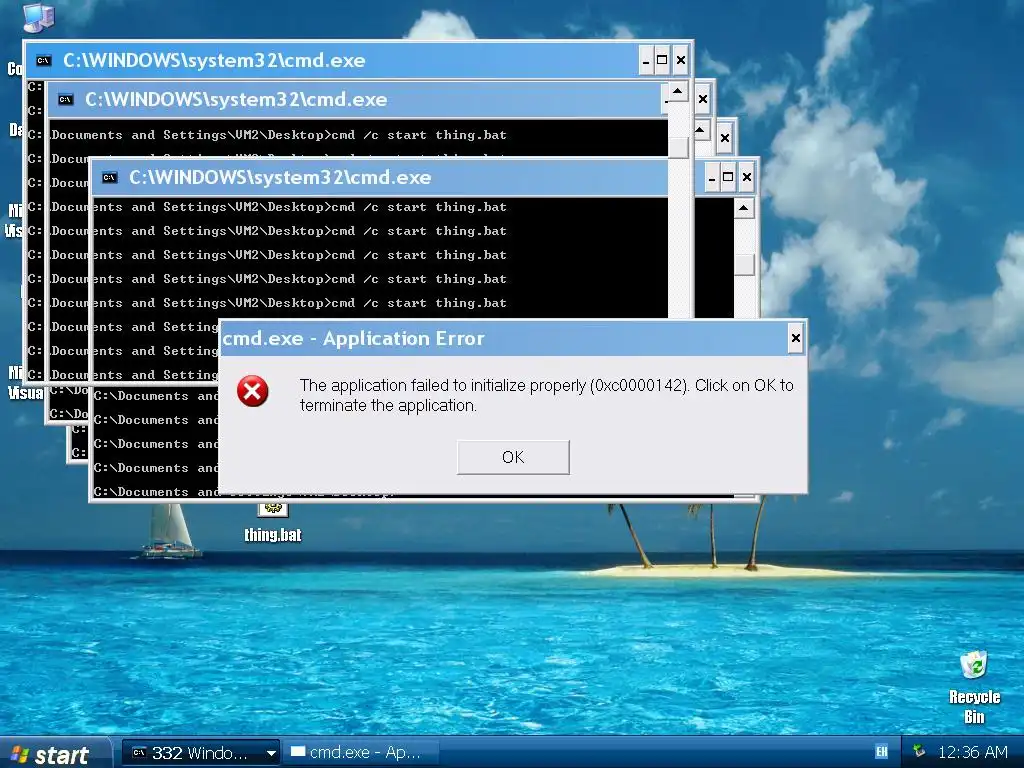
Task: Click the EN language indicator in the taskbar
Action: (x=881, y=752)
